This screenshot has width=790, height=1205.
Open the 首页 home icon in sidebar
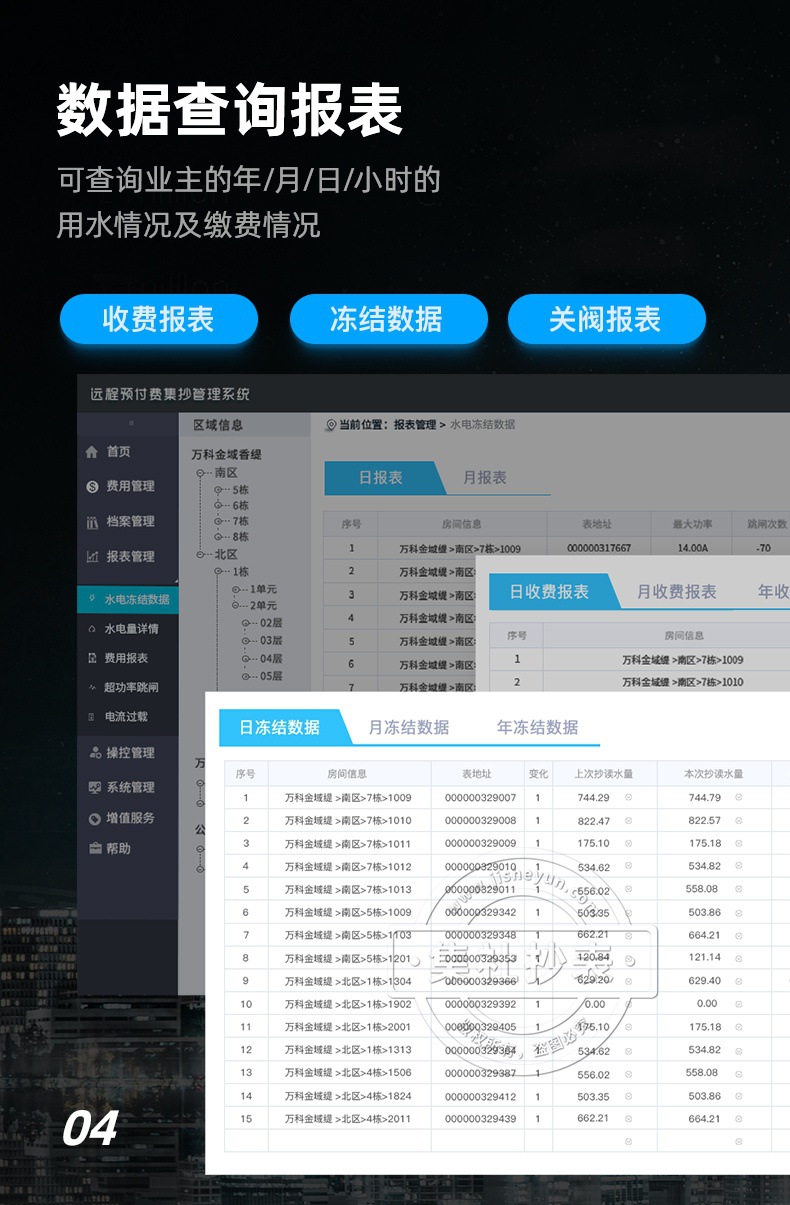[93, 452]
